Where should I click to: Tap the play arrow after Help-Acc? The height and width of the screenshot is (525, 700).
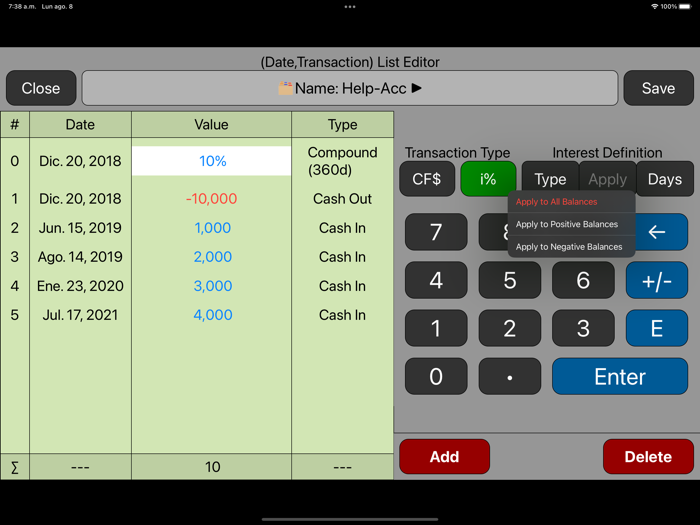tap(417, 88)
